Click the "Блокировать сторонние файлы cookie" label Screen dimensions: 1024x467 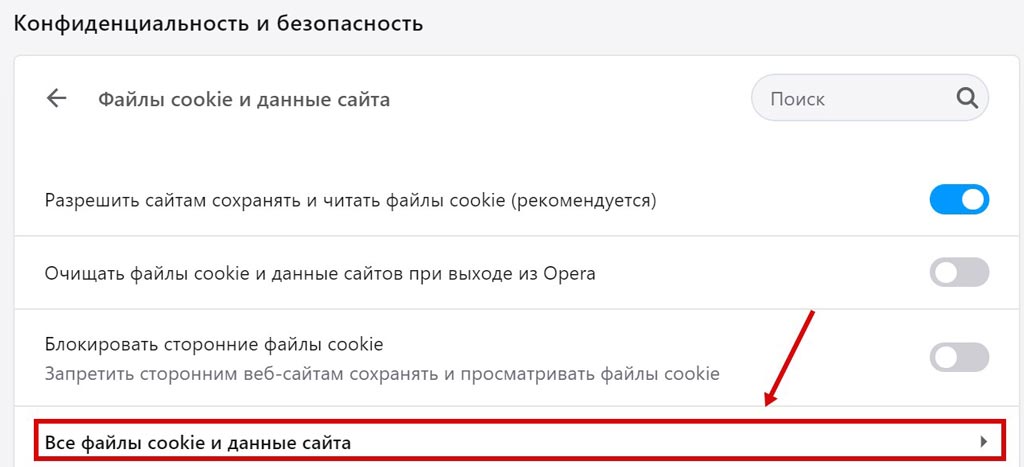pos(214,344)
